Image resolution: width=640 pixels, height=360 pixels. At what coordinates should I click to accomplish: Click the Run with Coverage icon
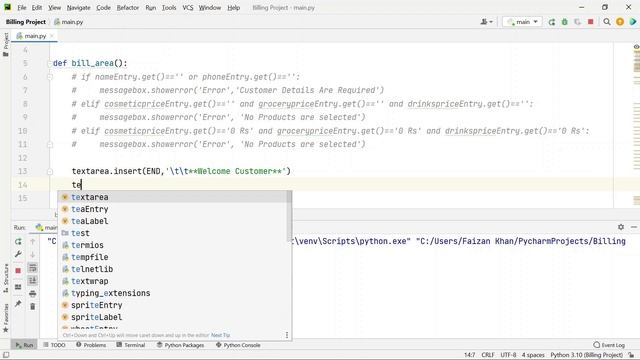coord(577,22)
